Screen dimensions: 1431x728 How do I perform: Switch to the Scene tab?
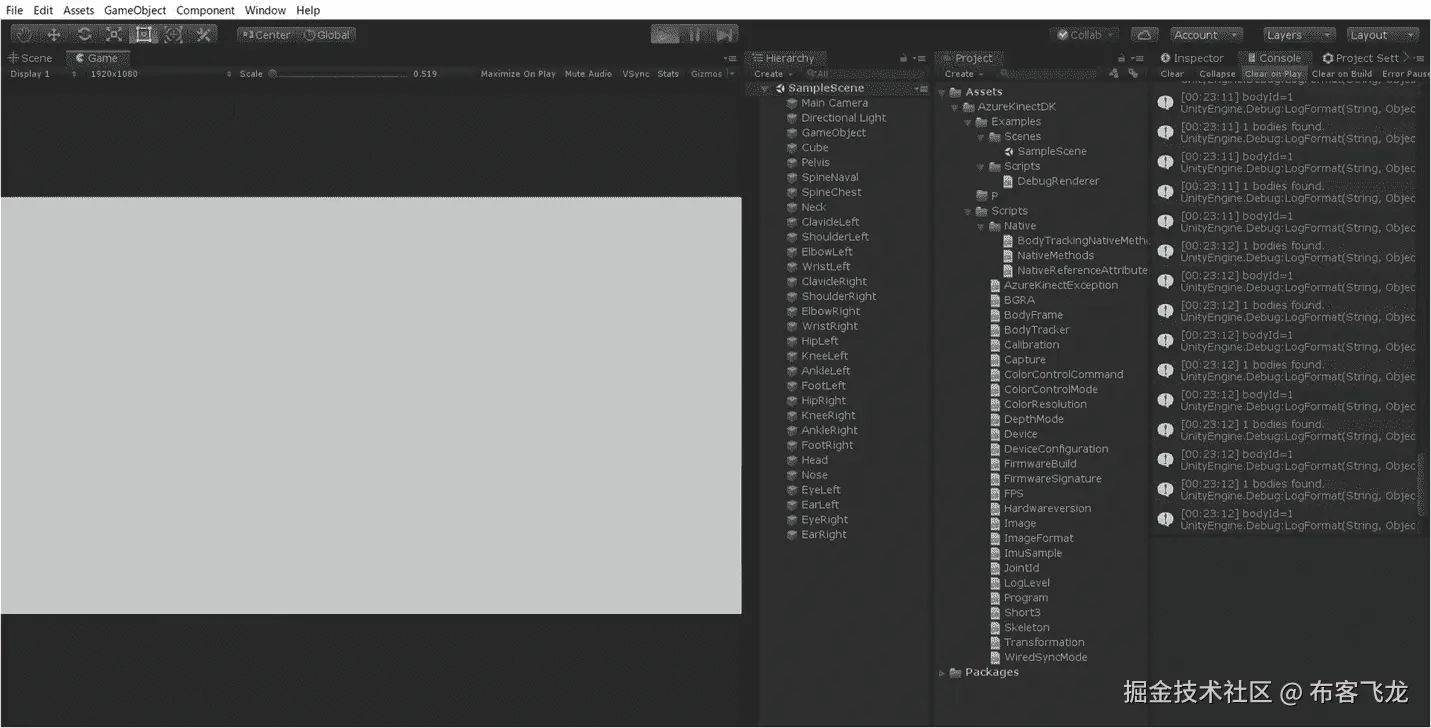(31, 58)
